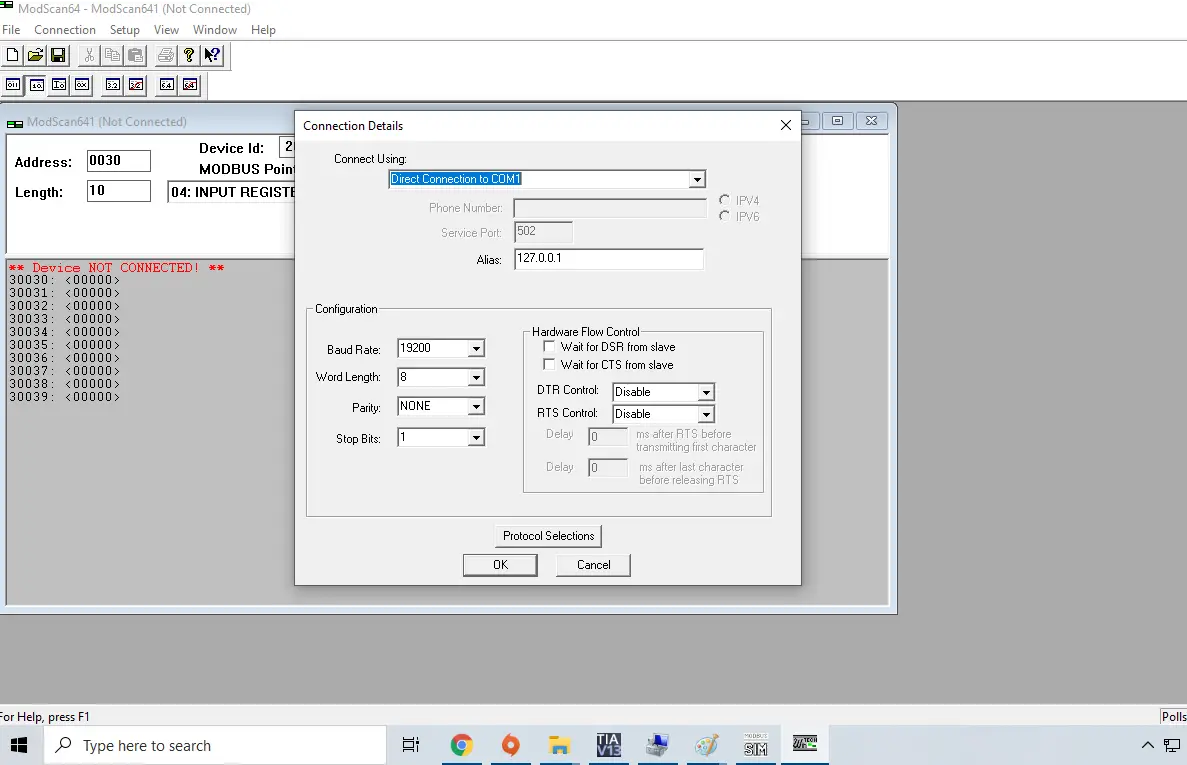
Task: Click the Copy toolbar icon
Action: pyautogui.click(x=112, y=55)
